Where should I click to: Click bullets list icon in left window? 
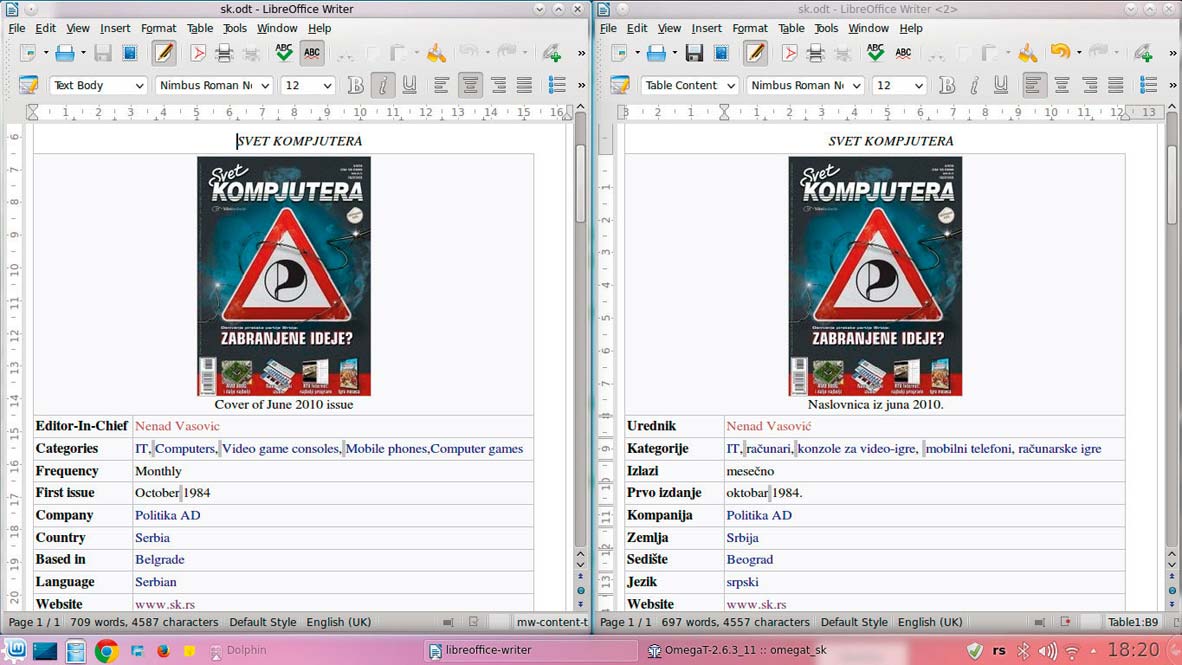coord(557,85)
